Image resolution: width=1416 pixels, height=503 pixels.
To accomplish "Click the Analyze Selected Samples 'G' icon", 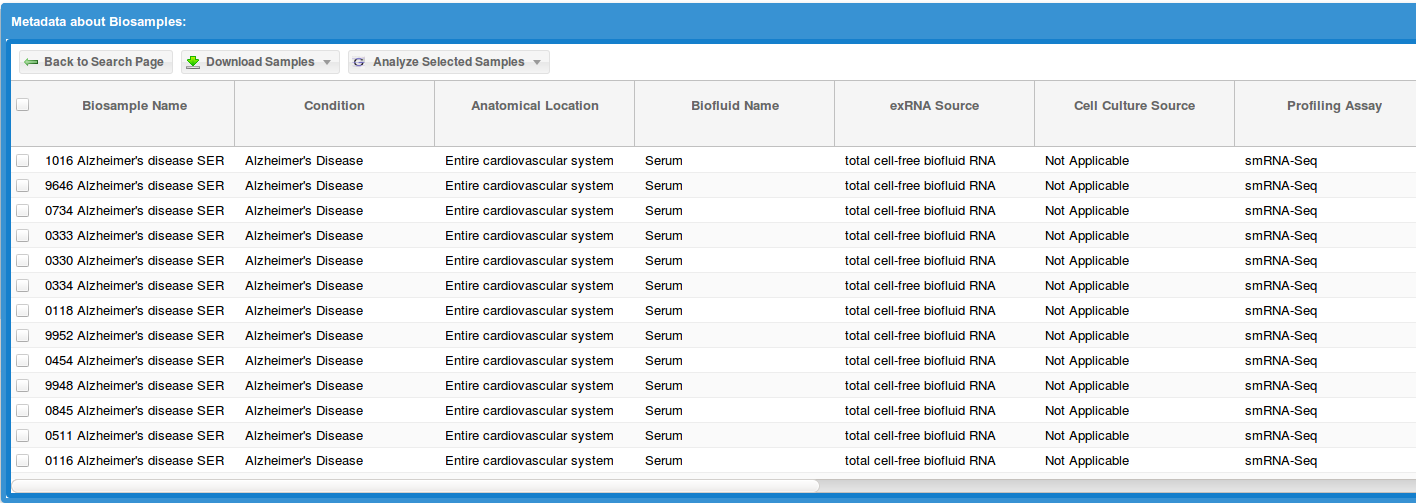I will [x=359, y=62].
